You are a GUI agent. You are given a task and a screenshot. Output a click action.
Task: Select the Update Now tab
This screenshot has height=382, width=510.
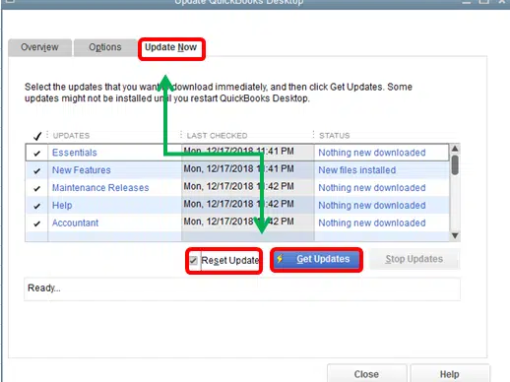171,48
